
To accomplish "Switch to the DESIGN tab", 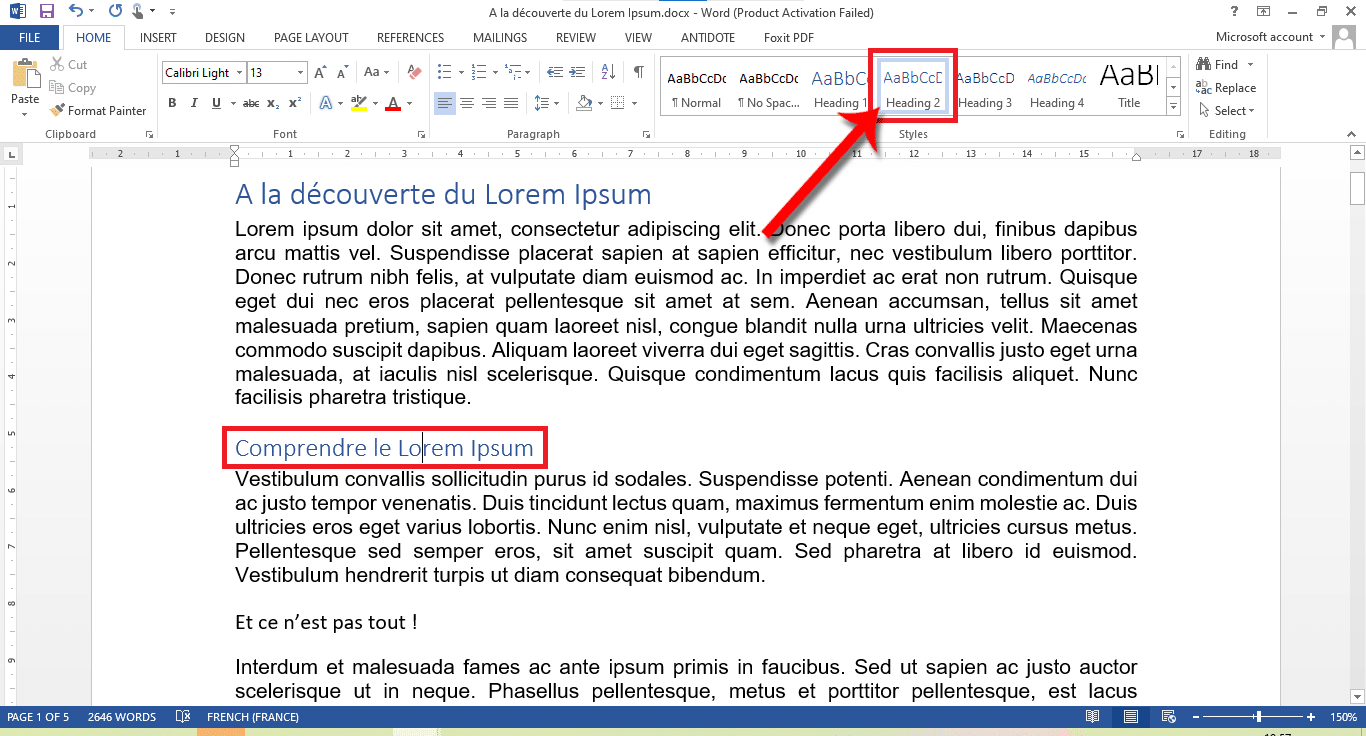I will (x=225, y=38).
